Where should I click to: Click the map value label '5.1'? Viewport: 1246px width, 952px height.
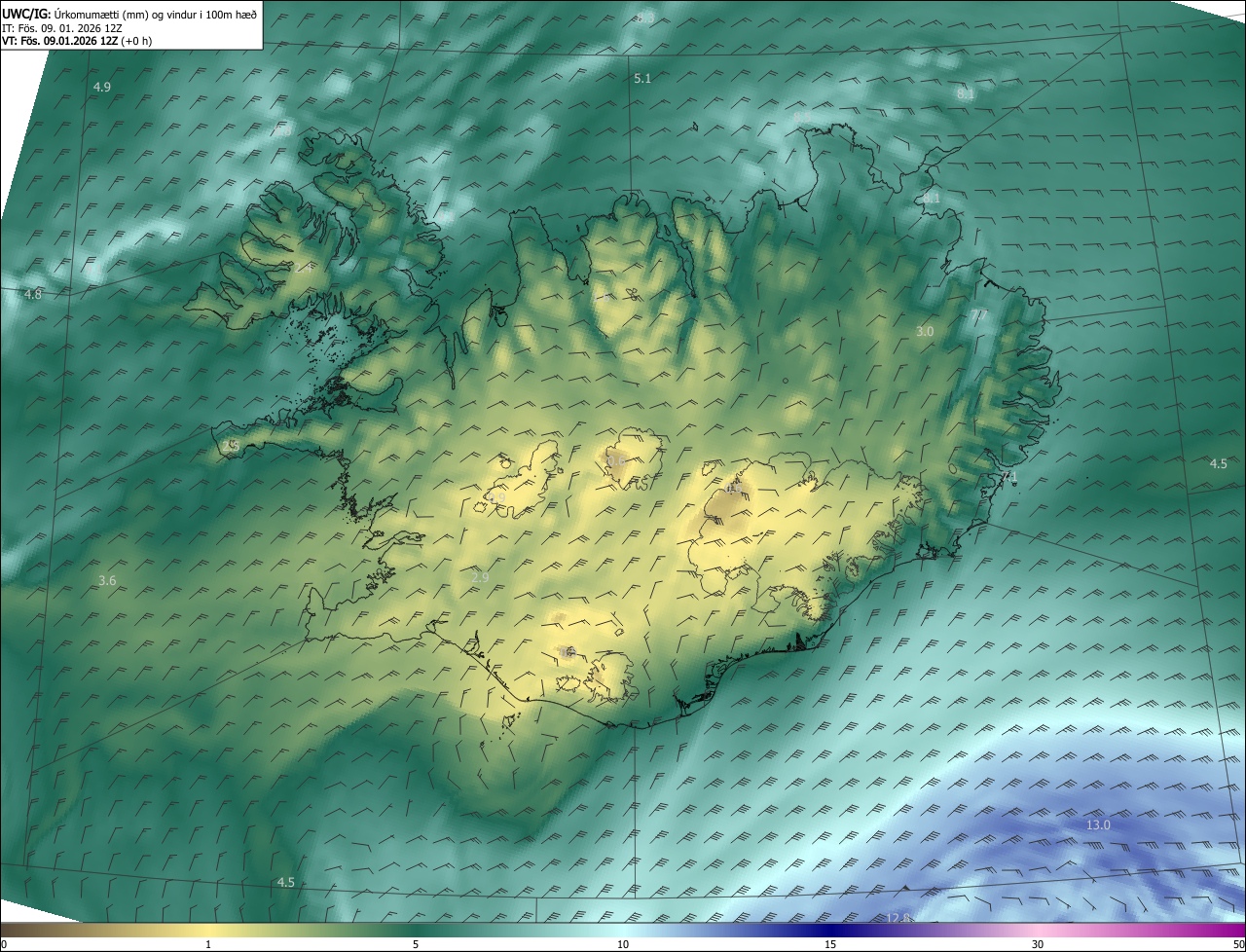[642, 78]
